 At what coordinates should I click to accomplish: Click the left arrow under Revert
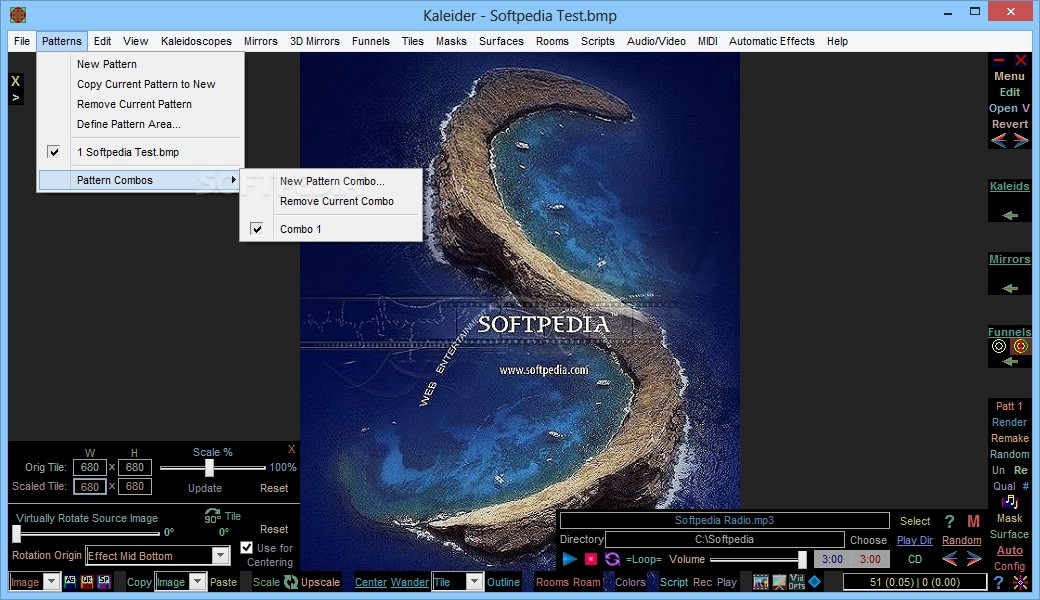pyautogui.click(x=999, y=140)
